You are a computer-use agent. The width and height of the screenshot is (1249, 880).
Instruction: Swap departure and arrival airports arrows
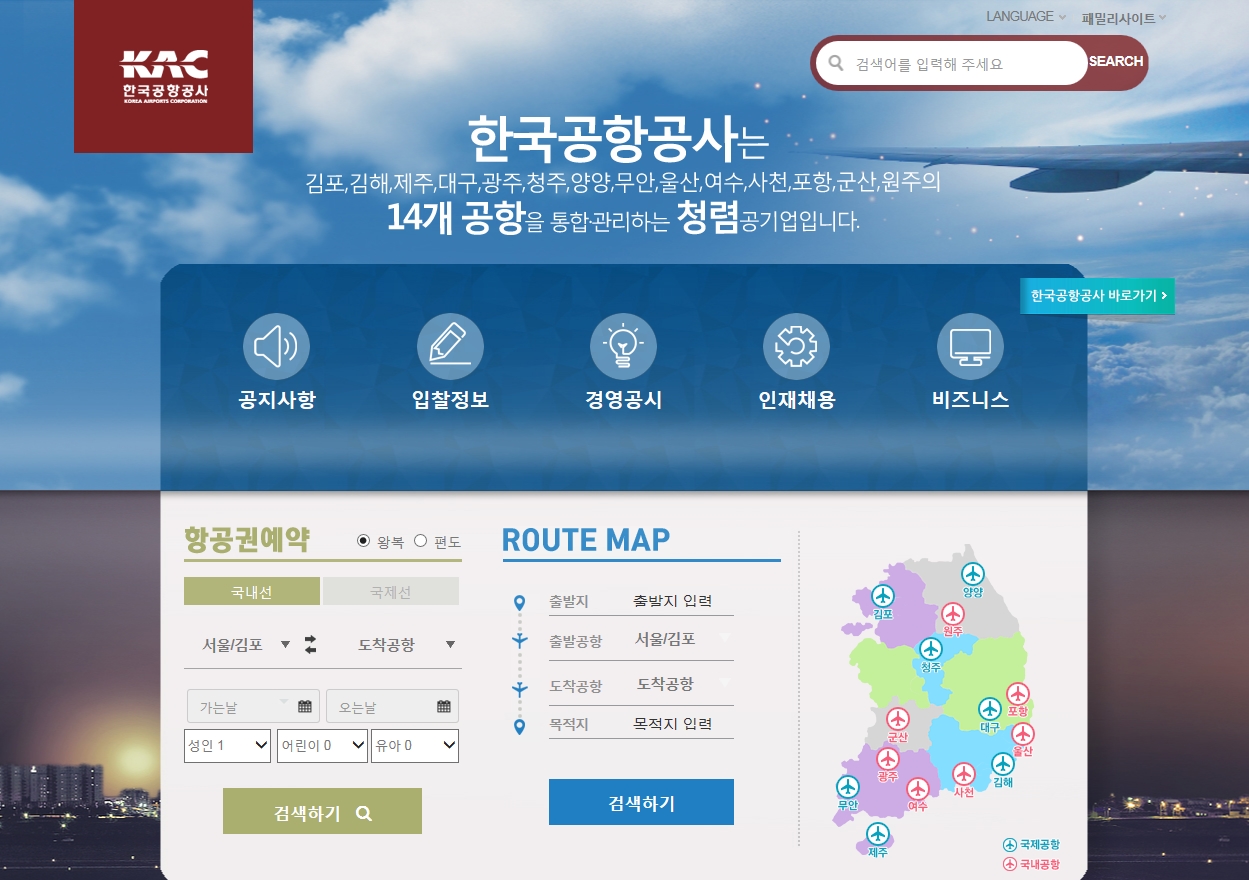(311, 645)
